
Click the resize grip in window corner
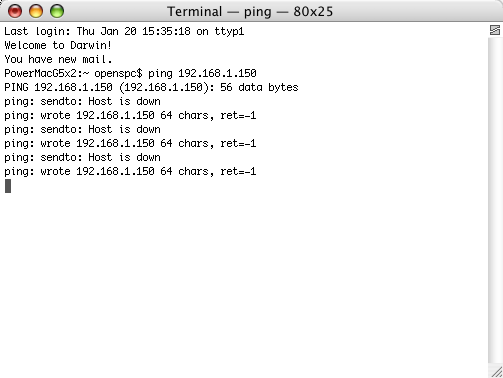[496, 372]
